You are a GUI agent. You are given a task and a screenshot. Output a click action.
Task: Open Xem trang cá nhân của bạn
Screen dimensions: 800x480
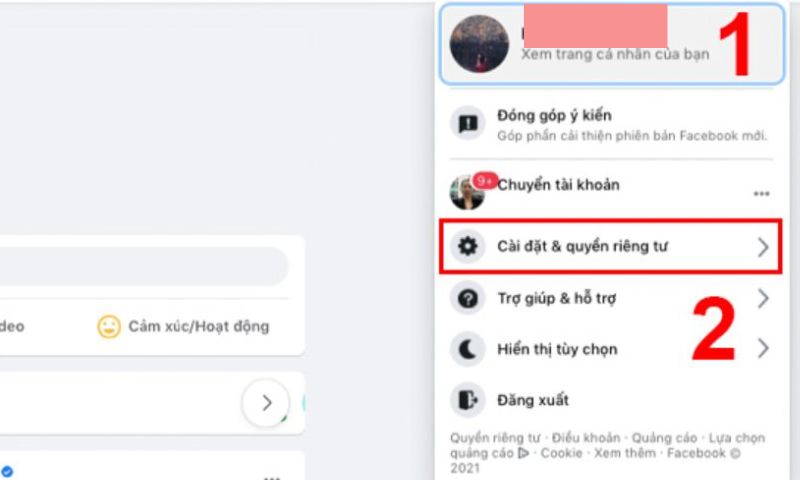(615, 54)
